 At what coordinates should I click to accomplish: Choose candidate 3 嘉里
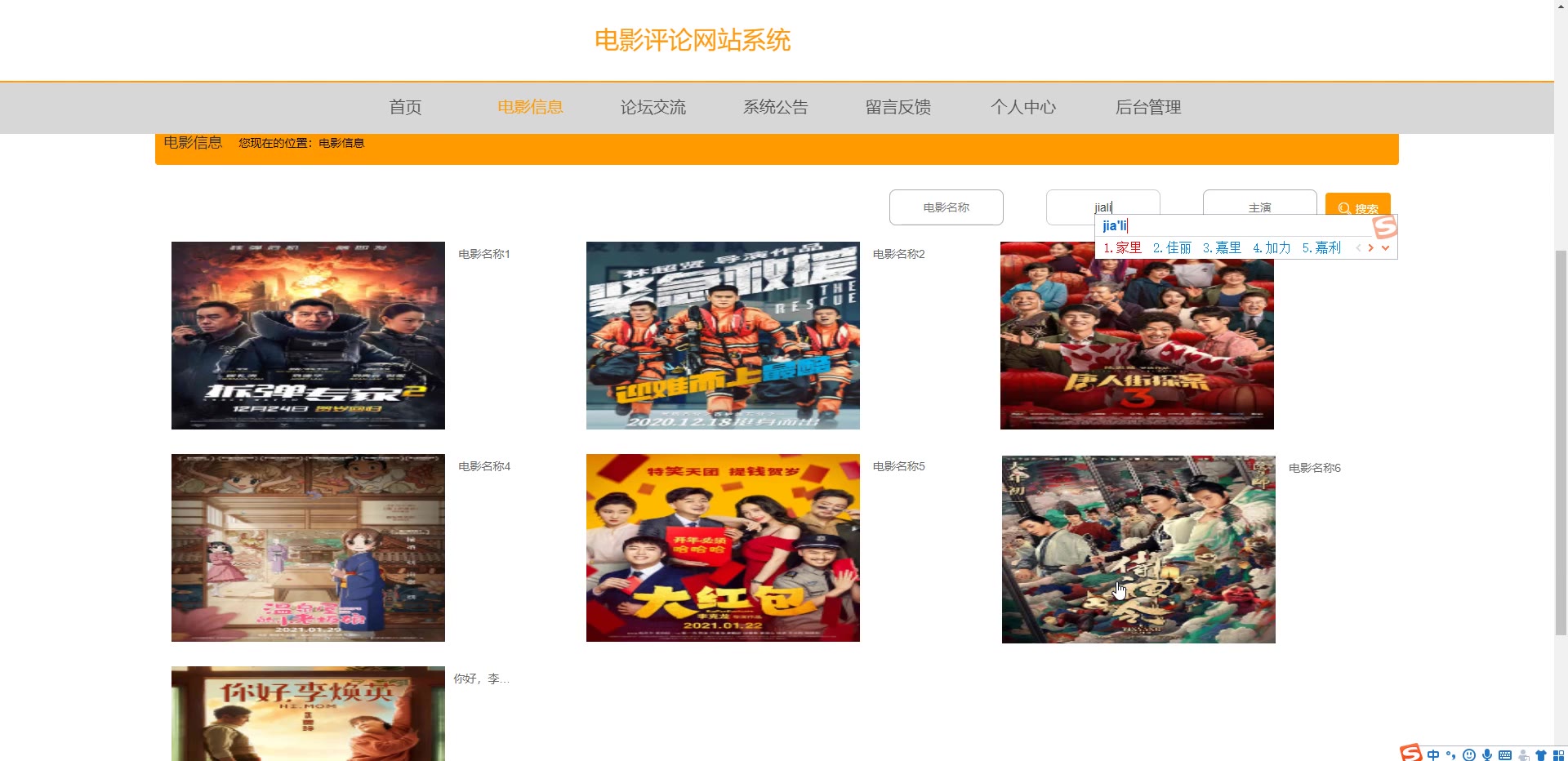[x=1222, y=247]
